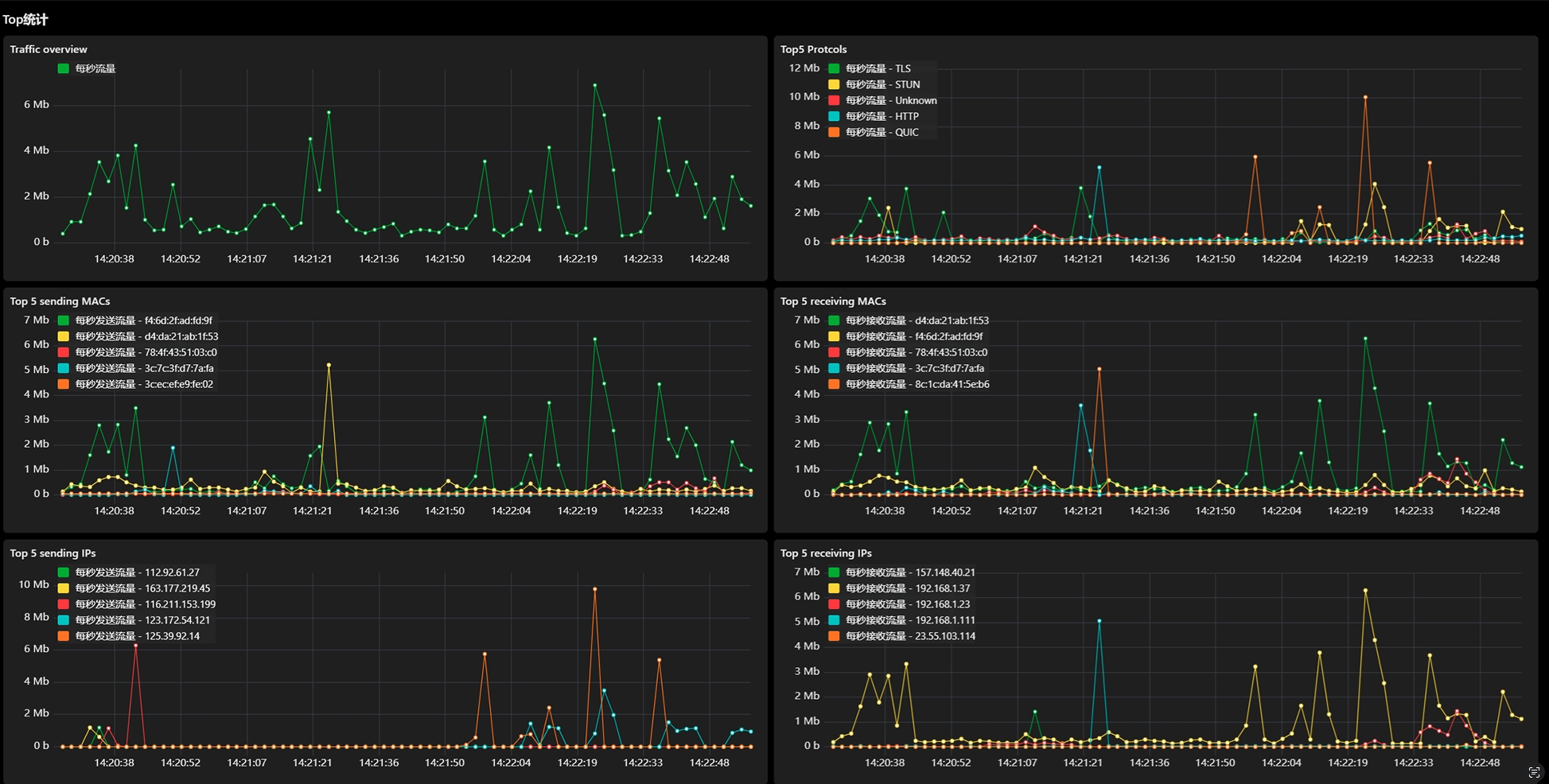Toggle sending MAC 78:4f:43:51:03:c0 series
This screenshot has width=1549, height=784.
pyautogui.click(x=146, y=352)
